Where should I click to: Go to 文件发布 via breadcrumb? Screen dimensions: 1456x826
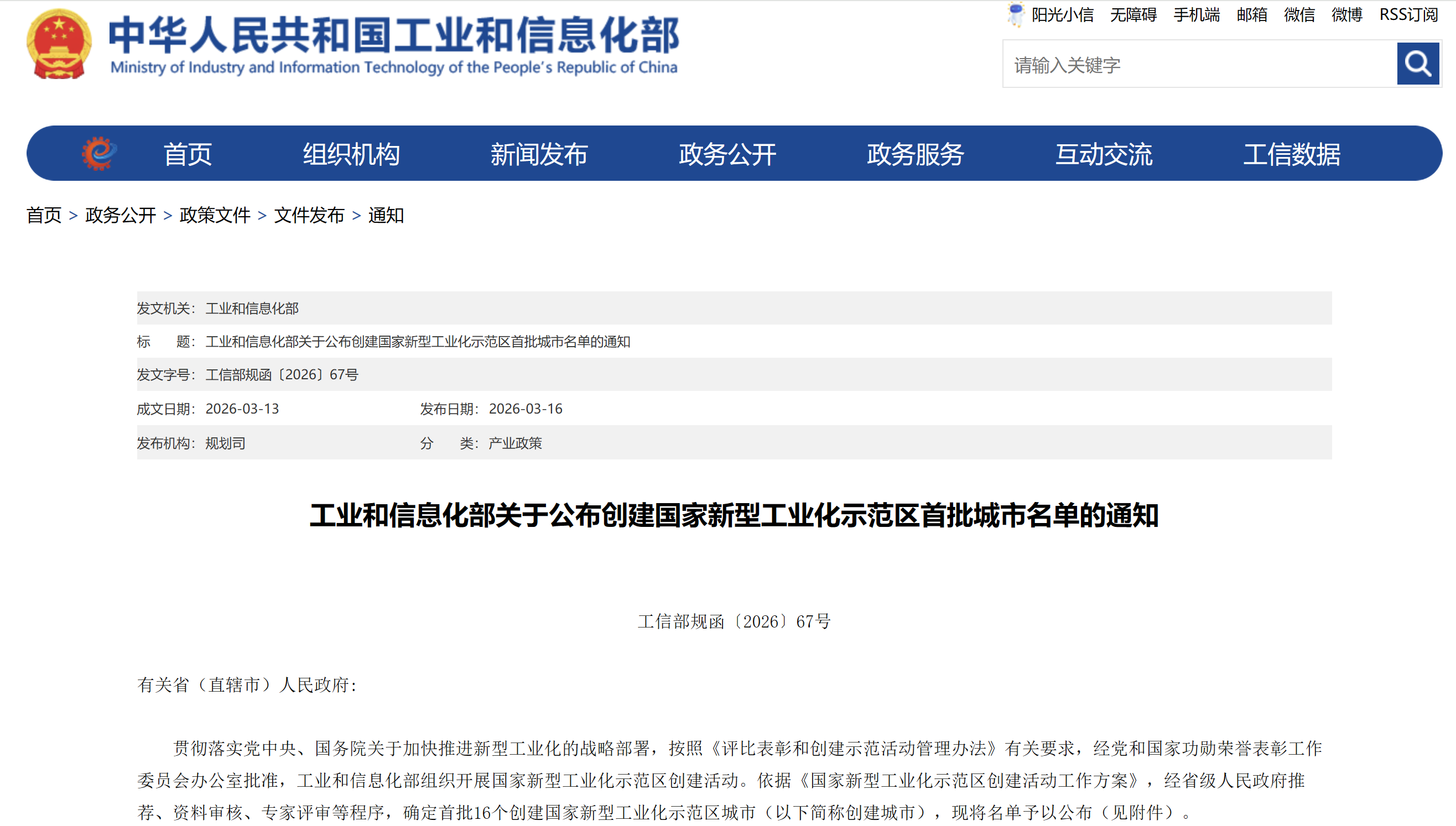[309, 216]
